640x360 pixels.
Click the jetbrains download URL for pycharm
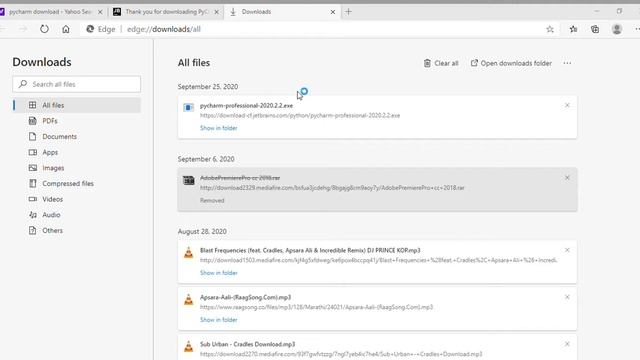click(300, 116)
